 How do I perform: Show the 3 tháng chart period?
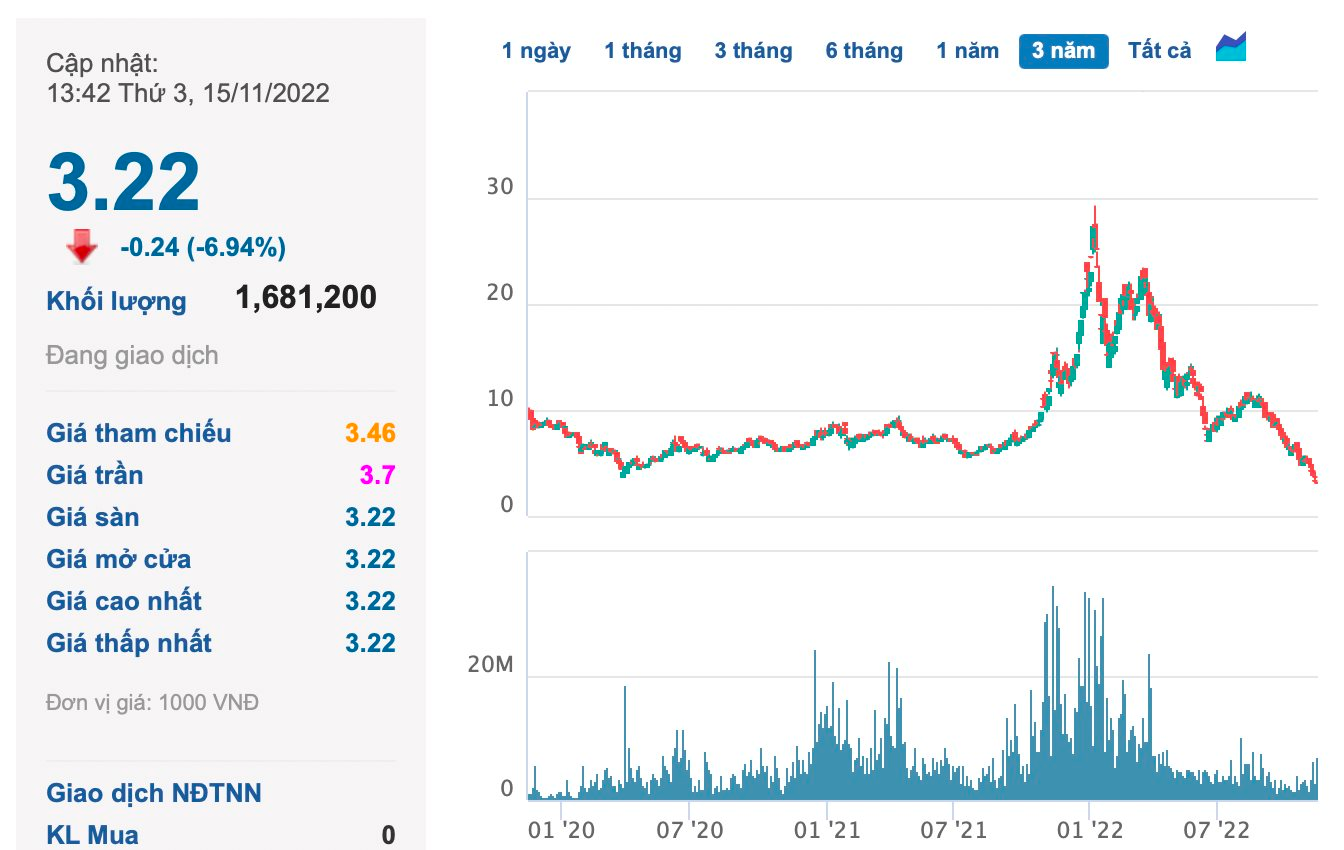753,50
